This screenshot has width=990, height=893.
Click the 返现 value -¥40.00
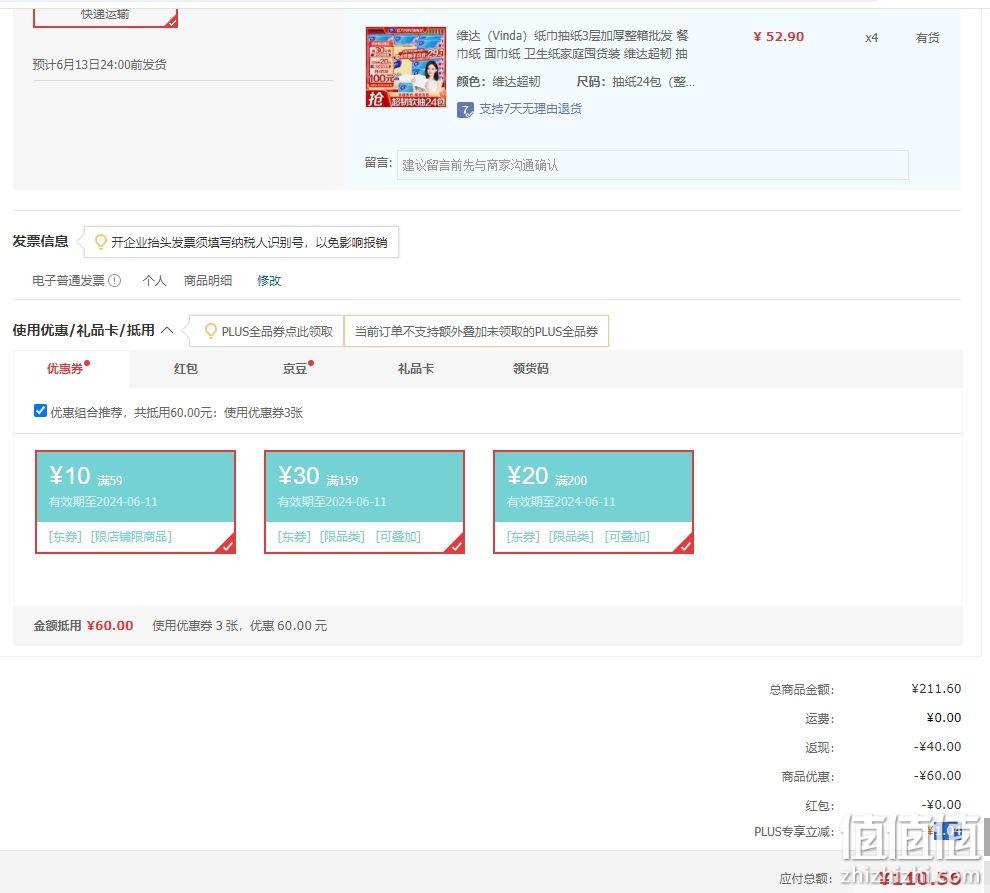pos(937,746)
